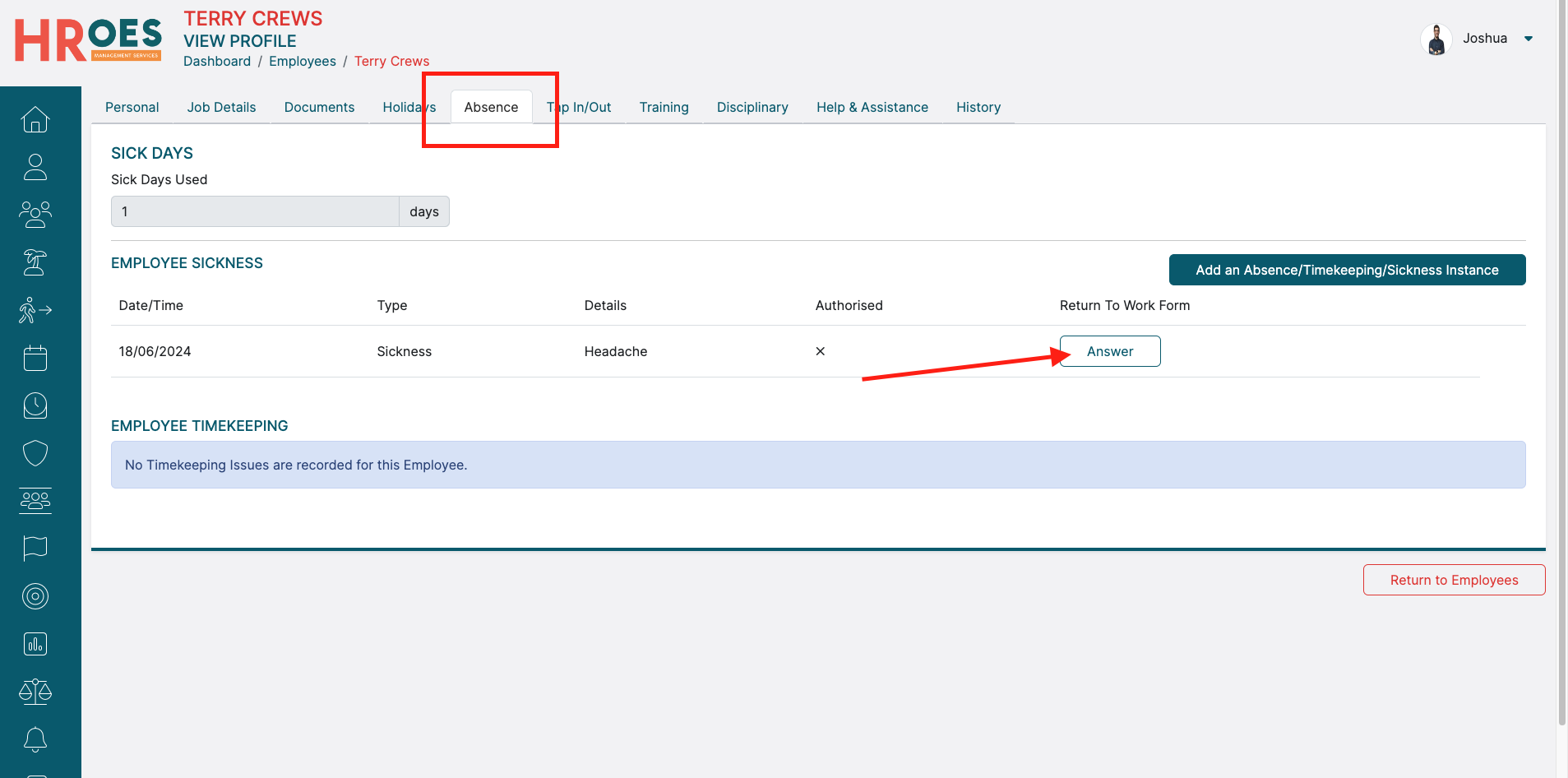Click Return to Employees button
The height and width of the screenshot is (778, 1568).
[x=1453, y=580]
